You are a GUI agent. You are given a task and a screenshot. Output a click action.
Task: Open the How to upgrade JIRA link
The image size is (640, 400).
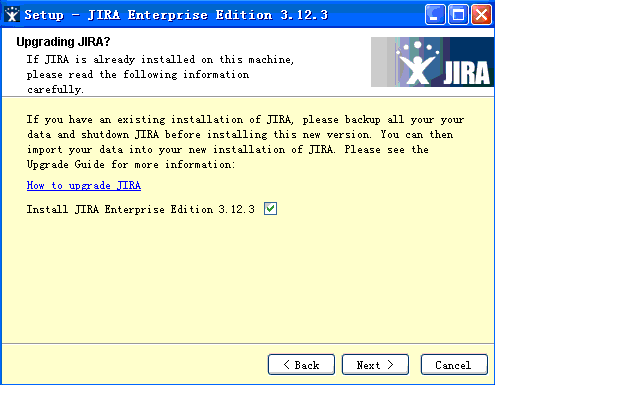point(84,185)
